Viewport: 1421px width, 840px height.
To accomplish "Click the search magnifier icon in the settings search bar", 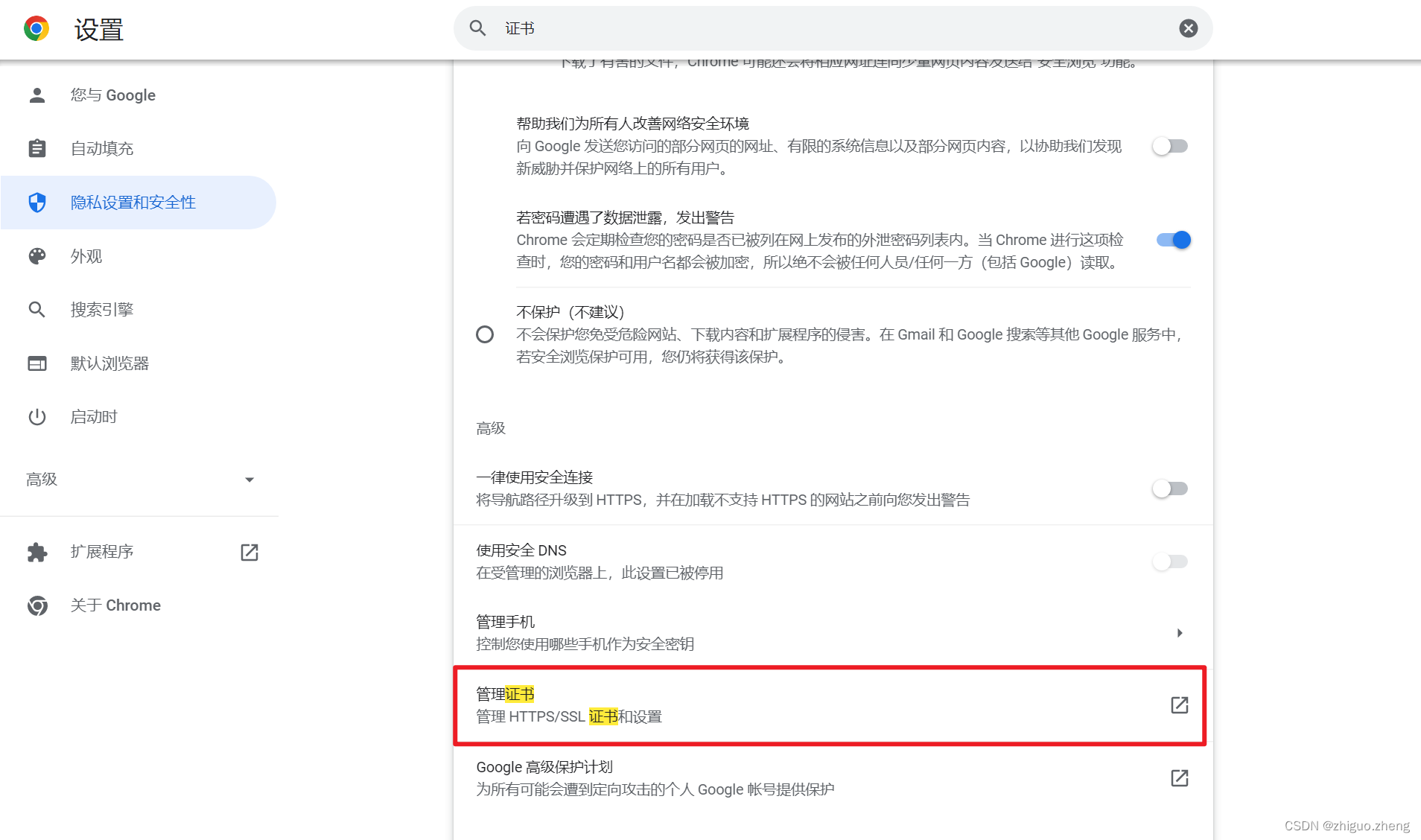I will tap(477, 28).
